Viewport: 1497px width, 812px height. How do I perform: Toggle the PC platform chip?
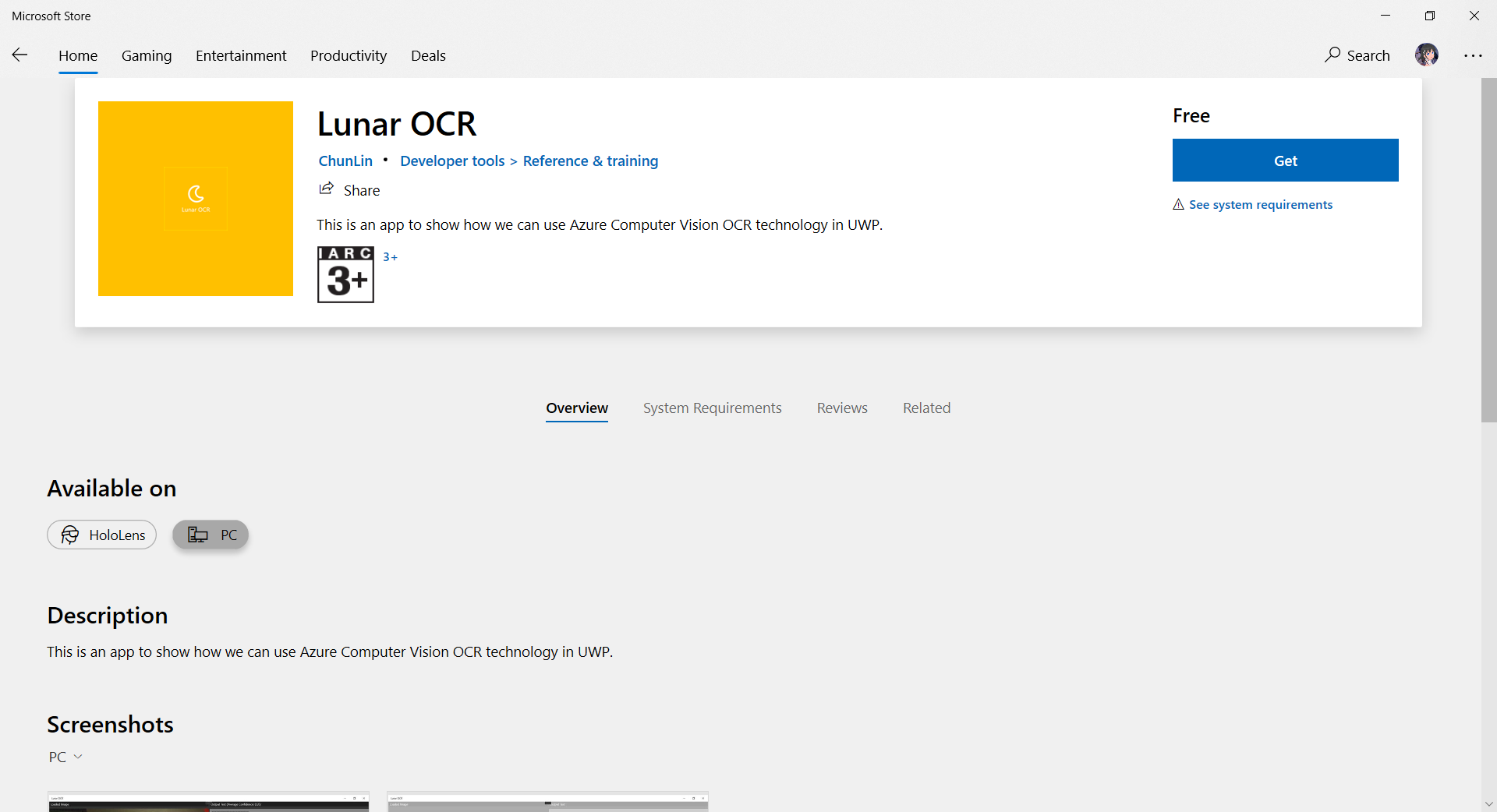[211, 535]
